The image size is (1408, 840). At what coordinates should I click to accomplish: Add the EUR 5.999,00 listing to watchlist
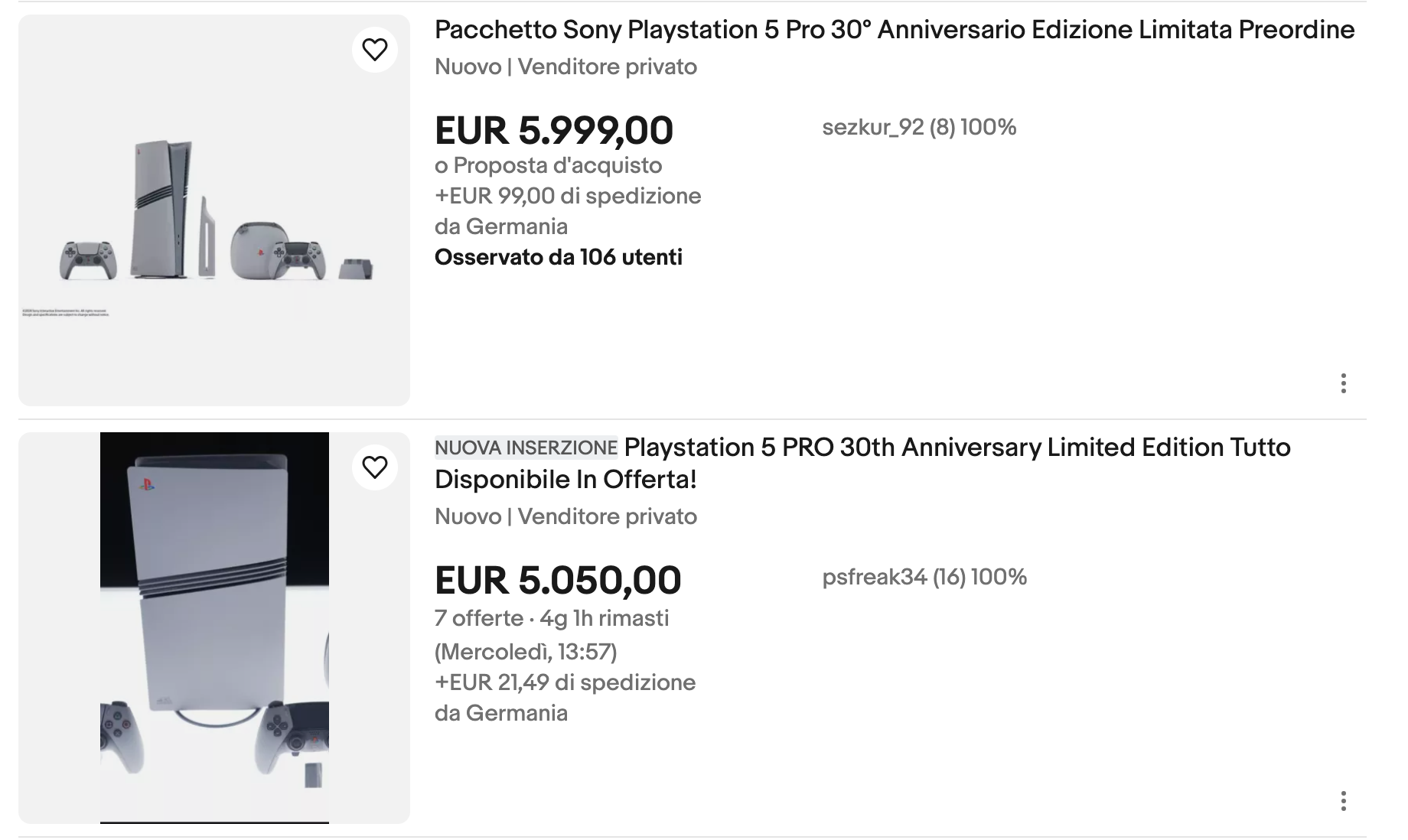375,50
